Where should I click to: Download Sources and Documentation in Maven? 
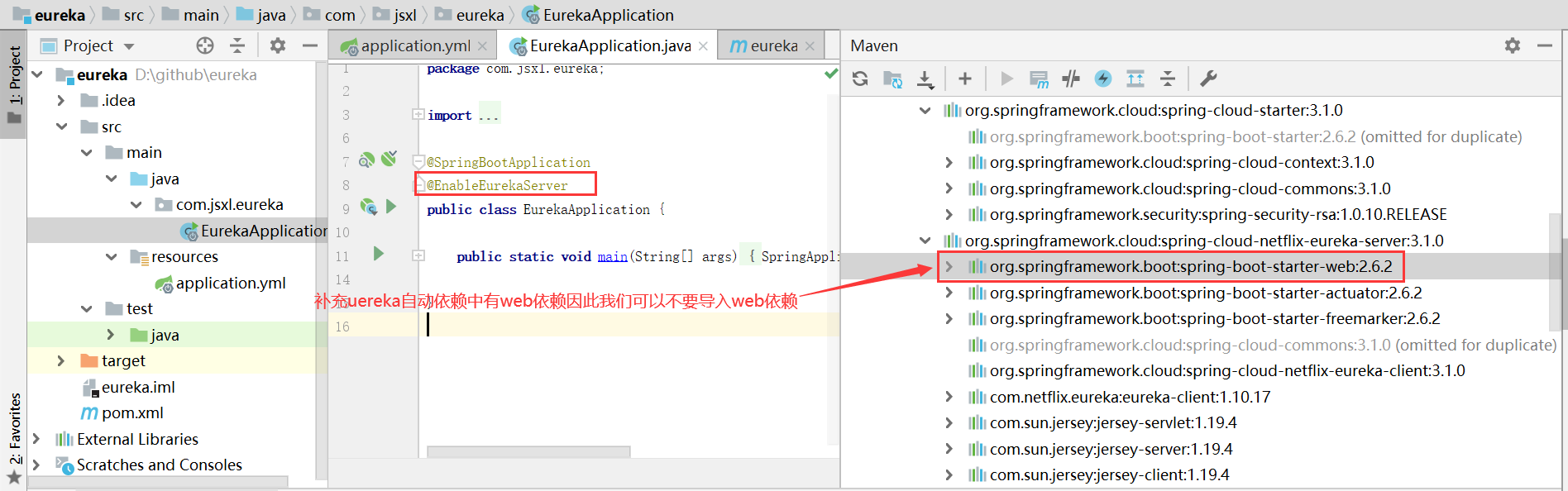click(x=925, y=79)
